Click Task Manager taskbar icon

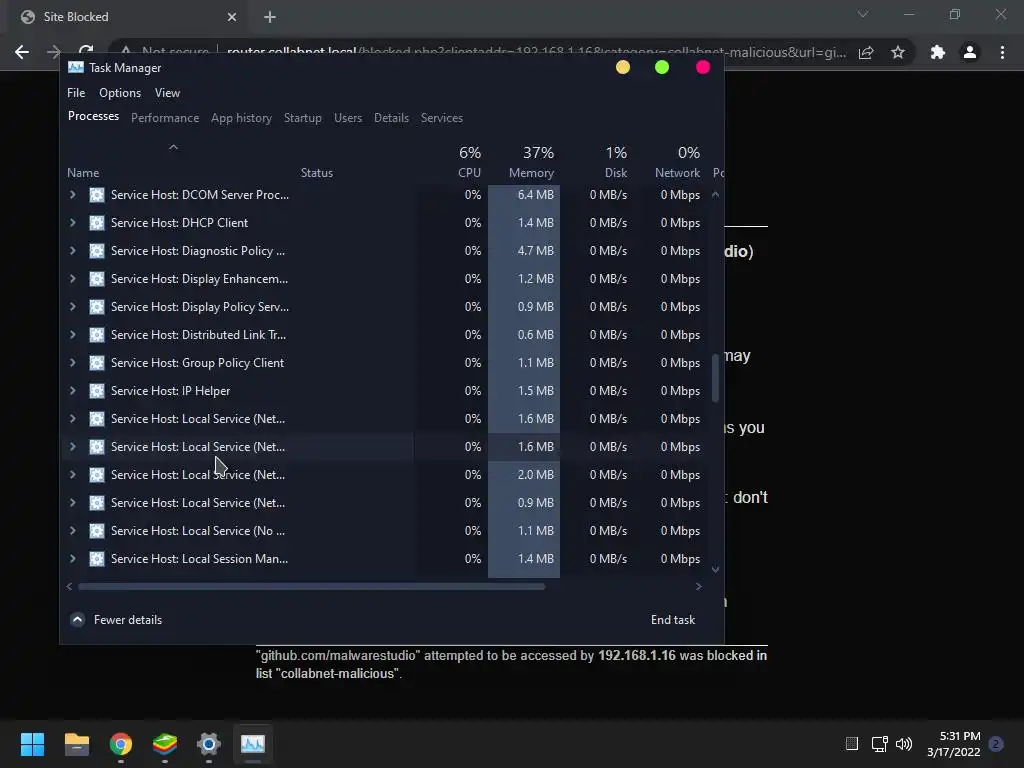tap(253, 744)
